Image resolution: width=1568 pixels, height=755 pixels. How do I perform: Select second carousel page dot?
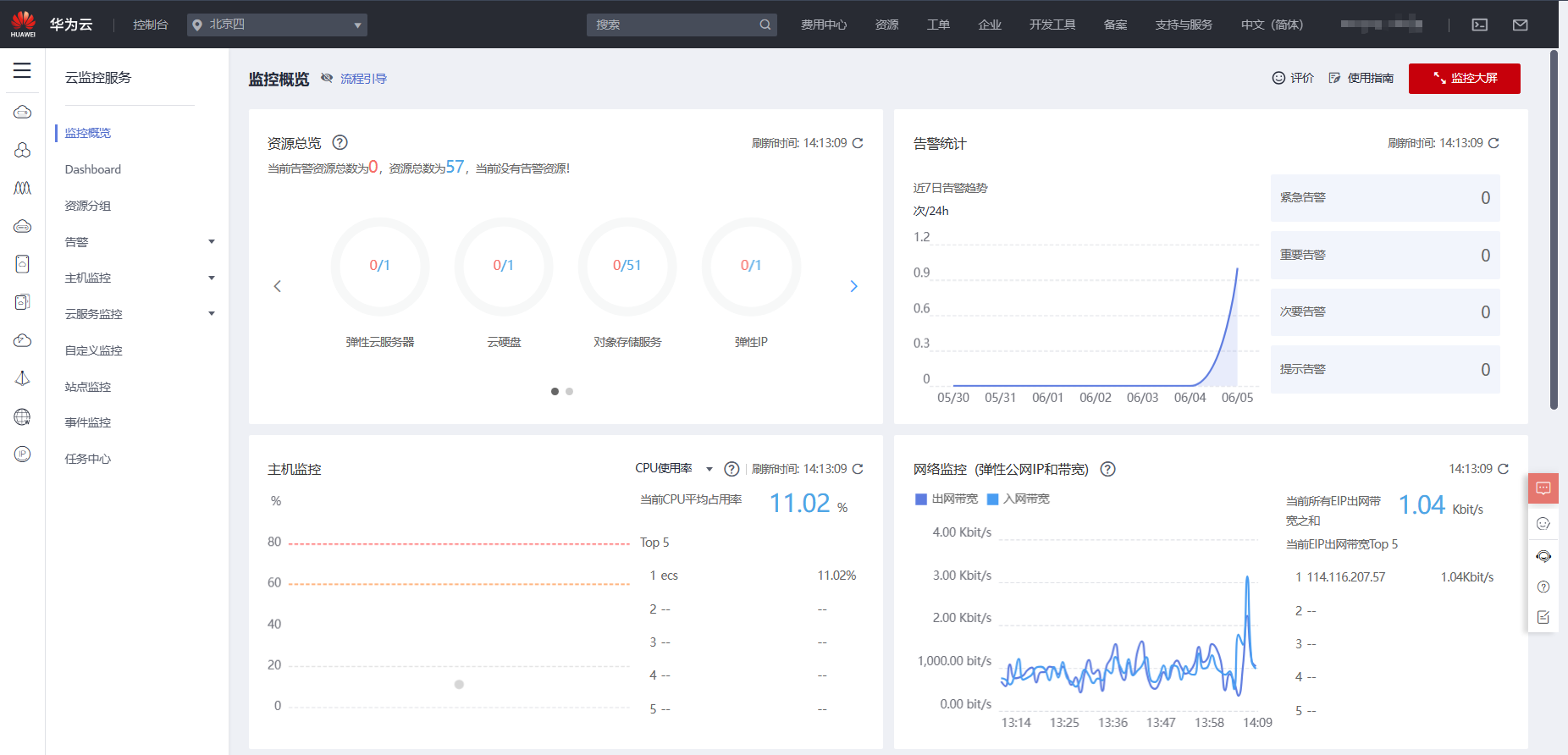coord(569,392)
